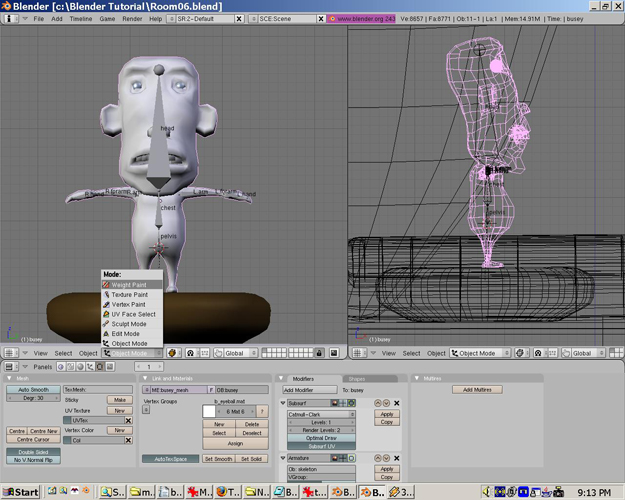The image size is (625, 500).
Task: Open right viewport Object Mode dropdown
Action: pyautogui.click(x=478, y=353)
